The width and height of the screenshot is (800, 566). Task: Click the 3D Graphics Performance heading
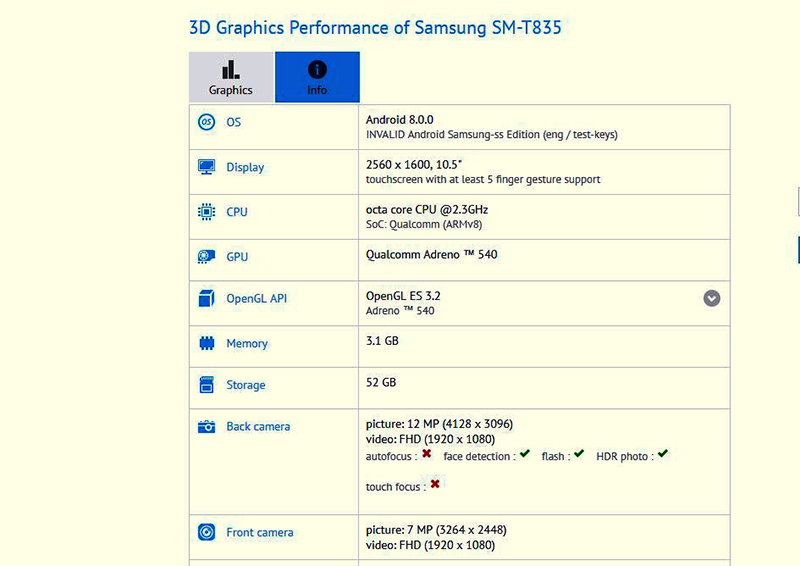(x=375, y=28)
